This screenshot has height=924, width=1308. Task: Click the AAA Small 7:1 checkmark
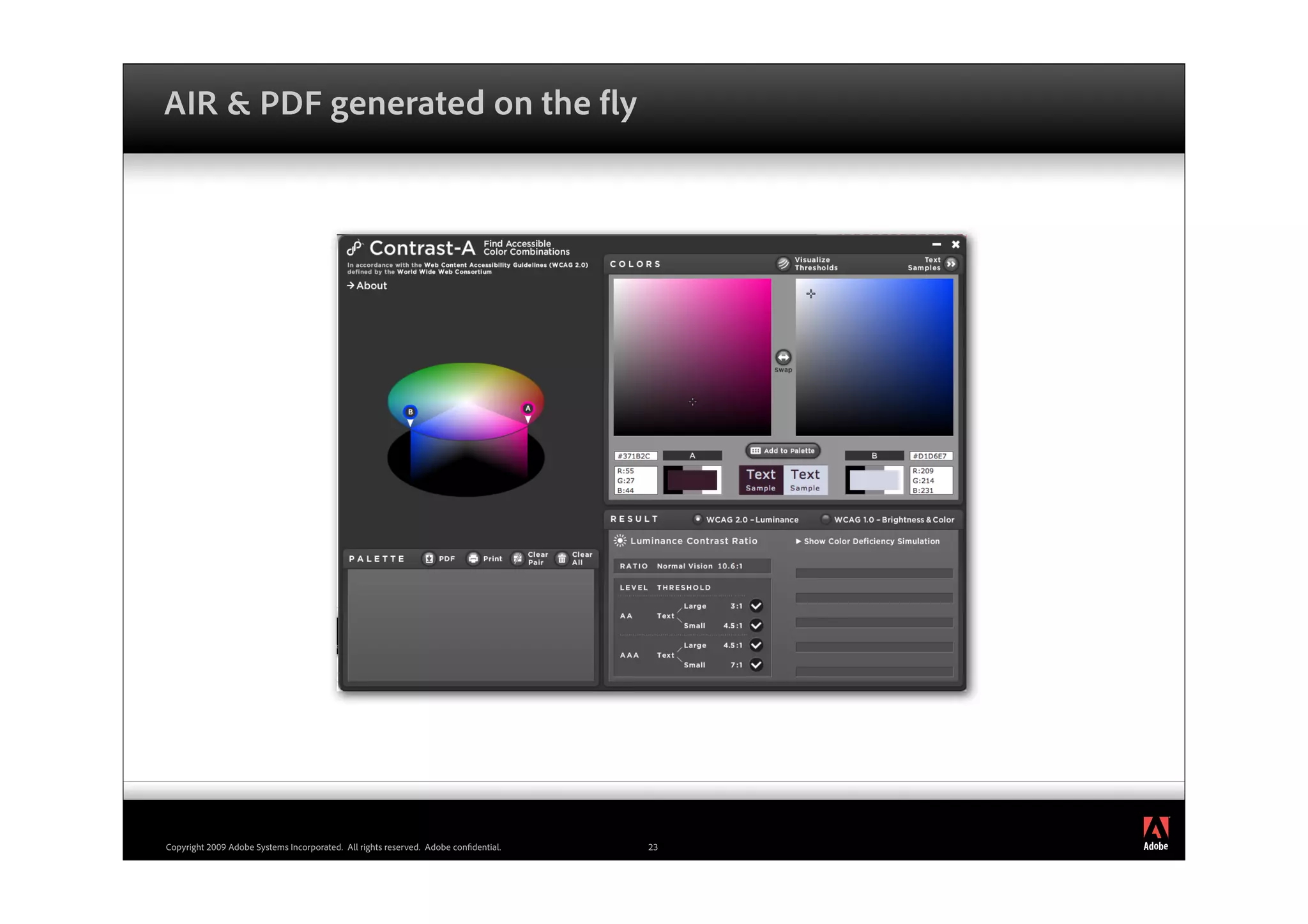coord(756,665)
